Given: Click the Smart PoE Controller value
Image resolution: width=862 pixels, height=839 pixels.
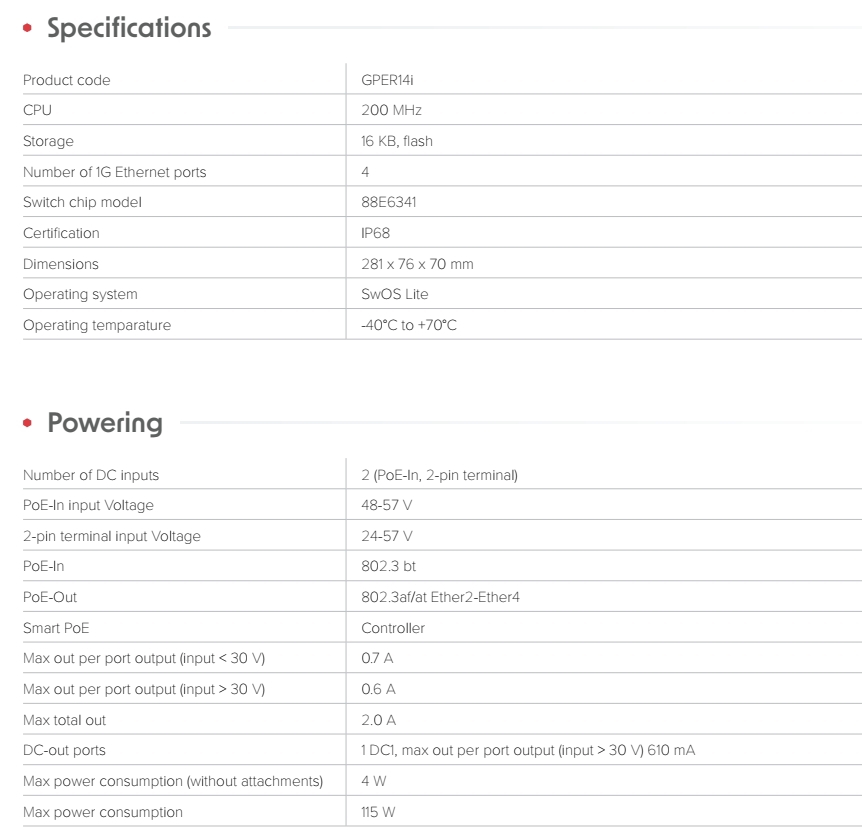Looking at the screenshot, I should click(x=393, y=628).
